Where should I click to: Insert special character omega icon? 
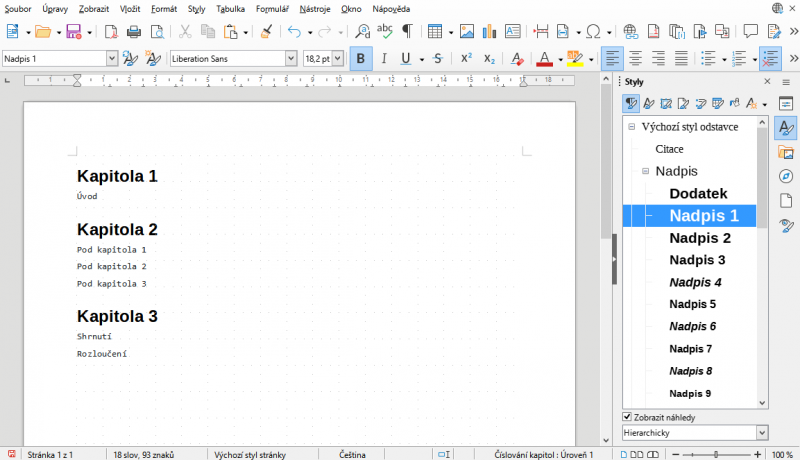click(x=593, y=32)
